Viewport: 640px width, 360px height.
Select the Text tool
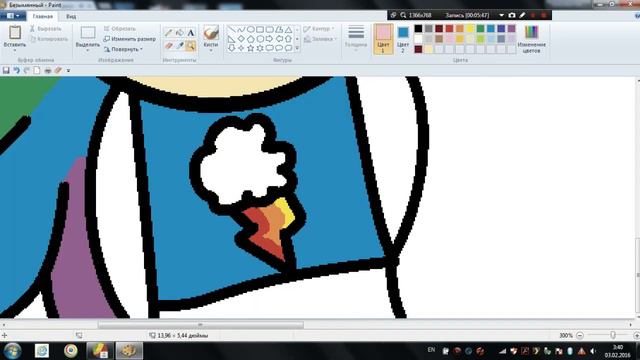(191, 33)
